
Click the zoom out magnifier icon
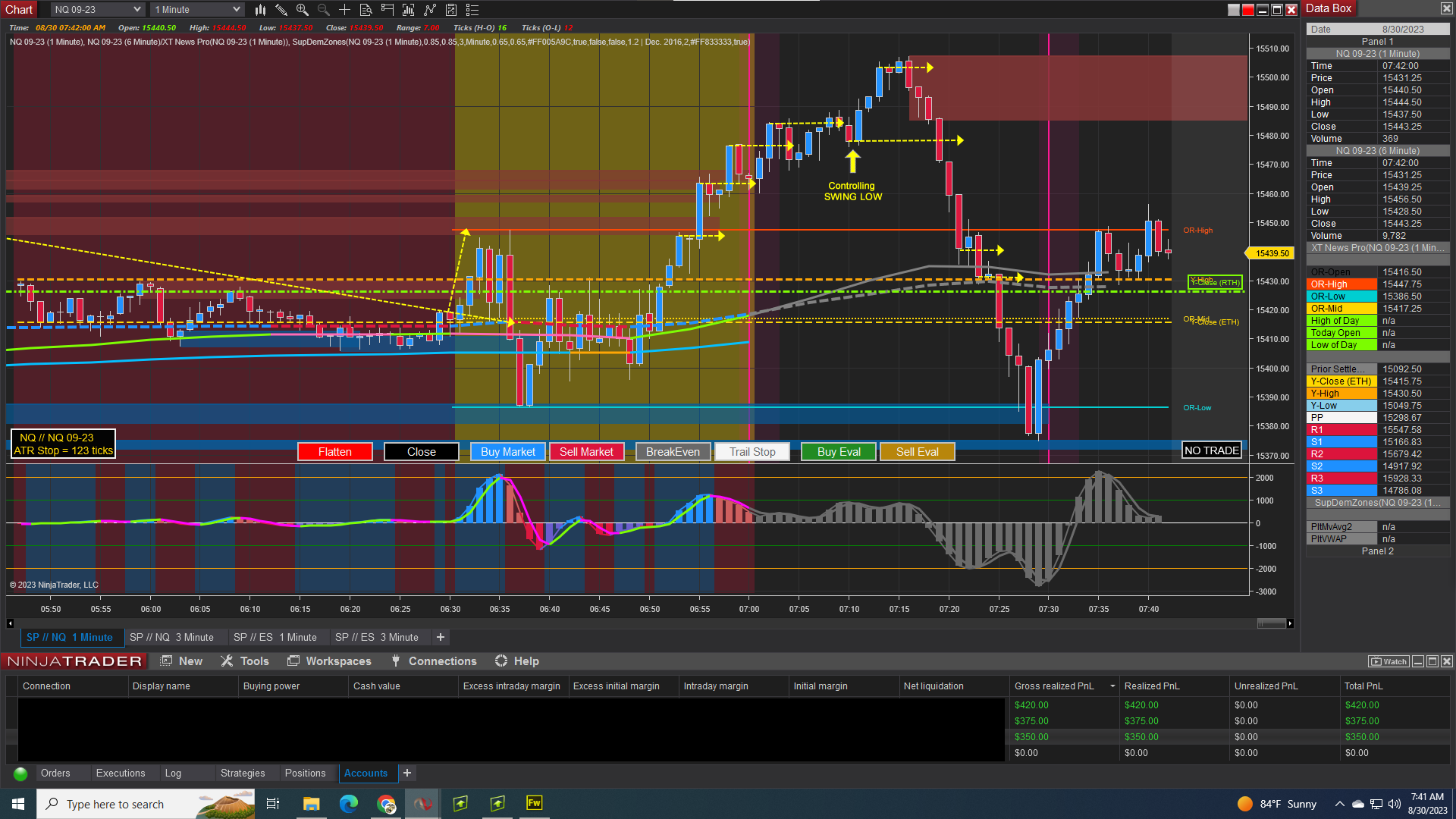pyautogui.click(x=323, y=10)
